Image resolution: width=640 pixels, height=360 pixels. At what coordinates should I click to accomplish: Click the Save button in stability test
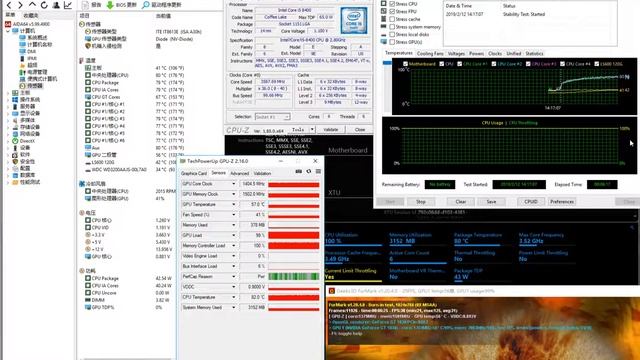491,202
